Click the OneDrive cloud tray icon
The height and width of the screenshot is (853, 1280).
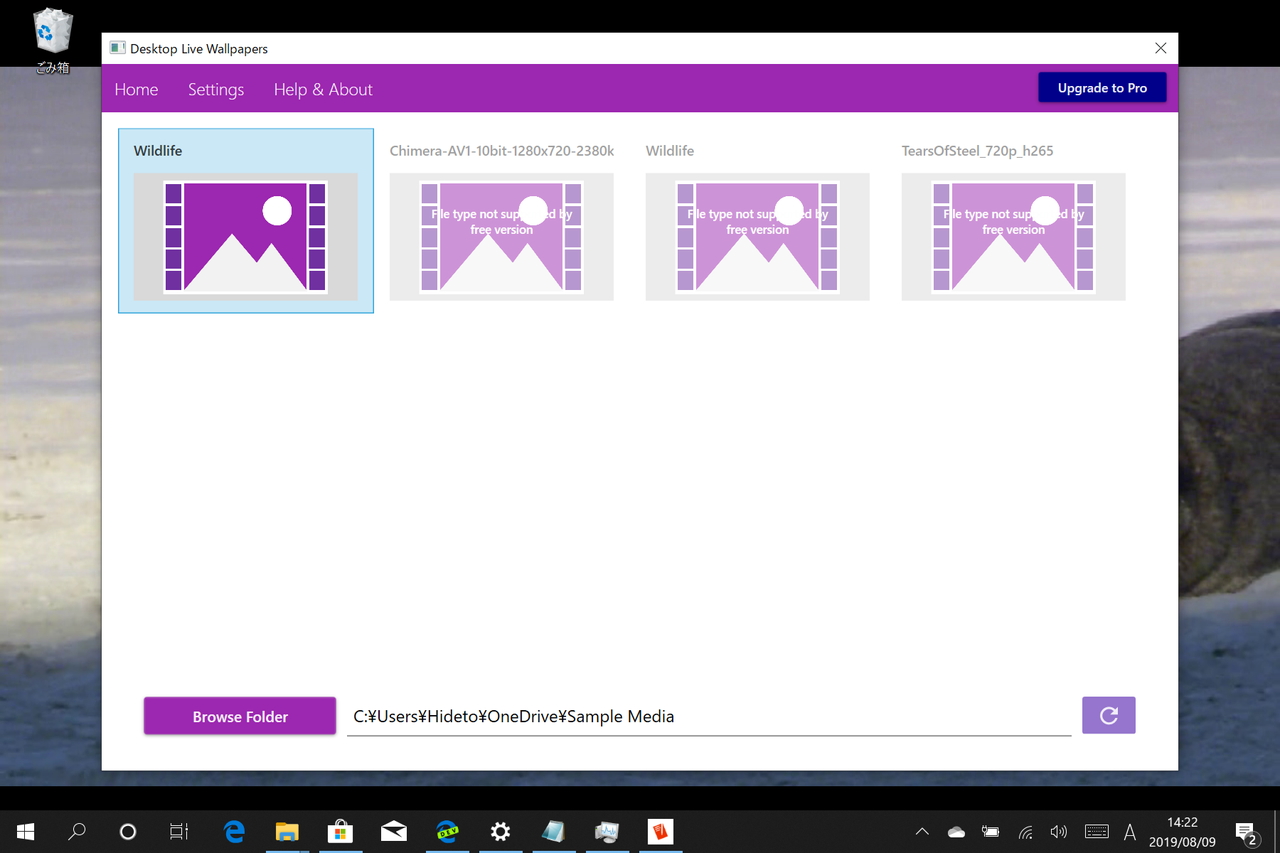(x=956, y=832)
